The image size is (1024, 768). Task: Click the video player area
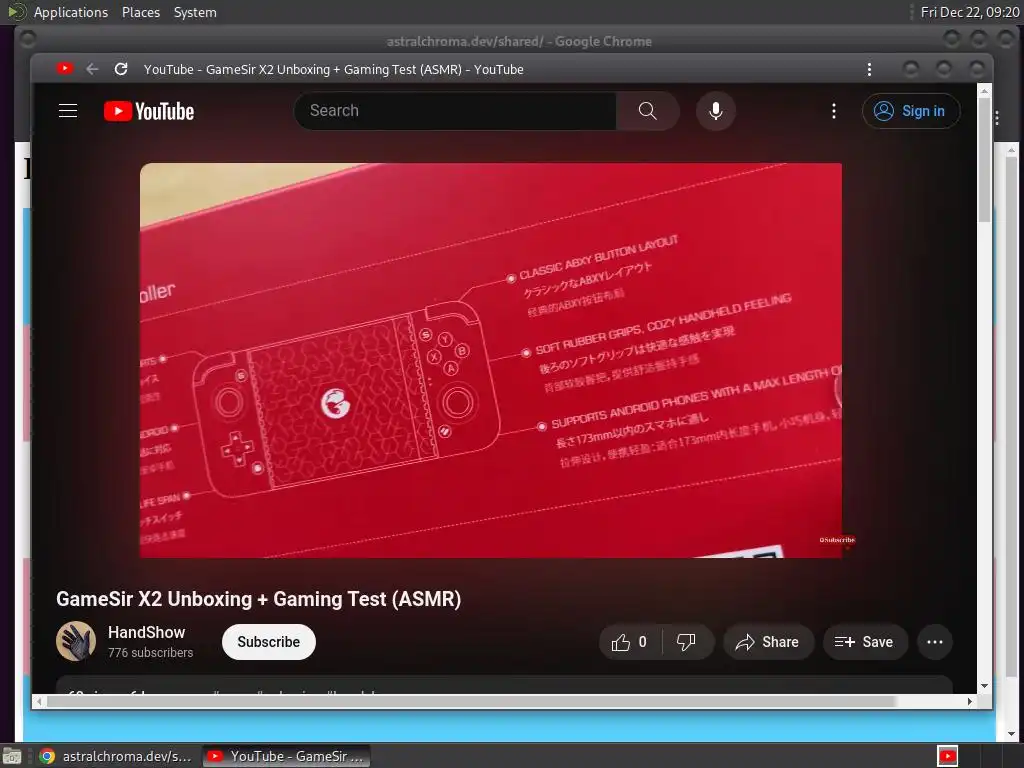pos(490,360)
